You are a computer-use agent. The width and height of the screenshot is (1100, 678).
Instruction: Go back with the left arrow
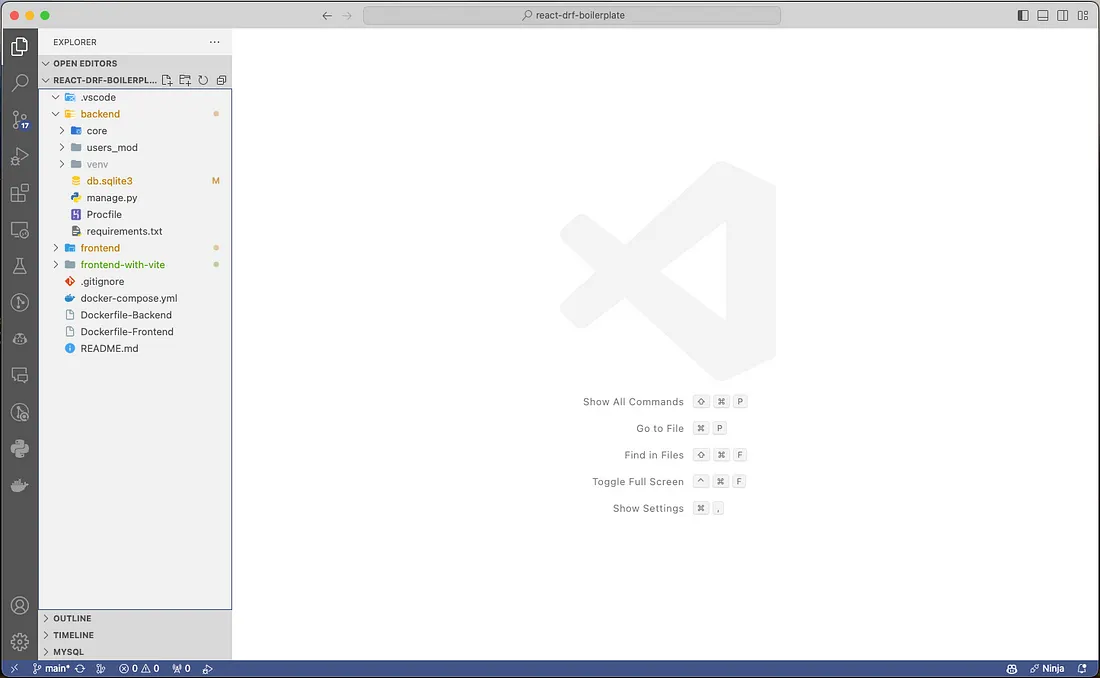tap(327, 15)
